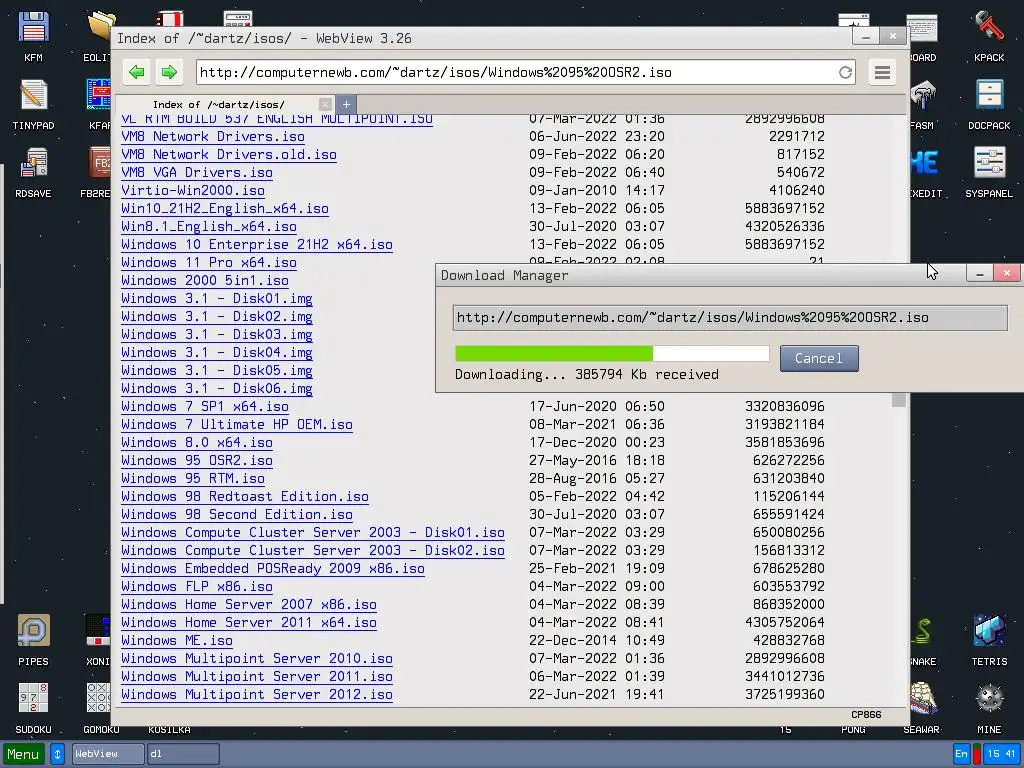
Task: Open a new tab with the plus button
Action: pyautogui.click(x=346, y=104)
